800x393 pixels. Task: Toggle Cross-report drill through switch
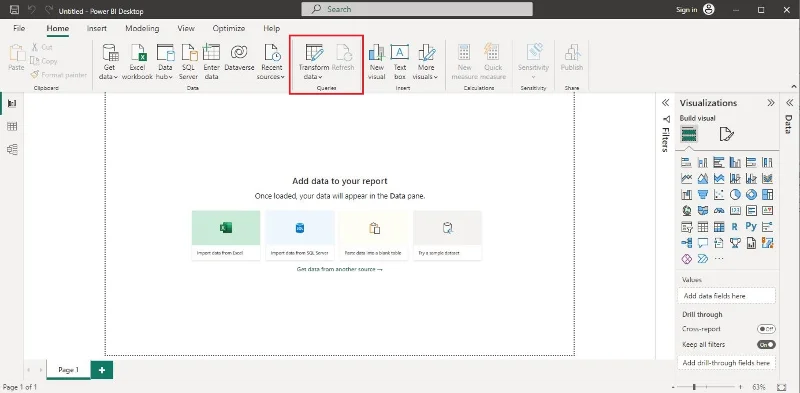coord(766,329)
